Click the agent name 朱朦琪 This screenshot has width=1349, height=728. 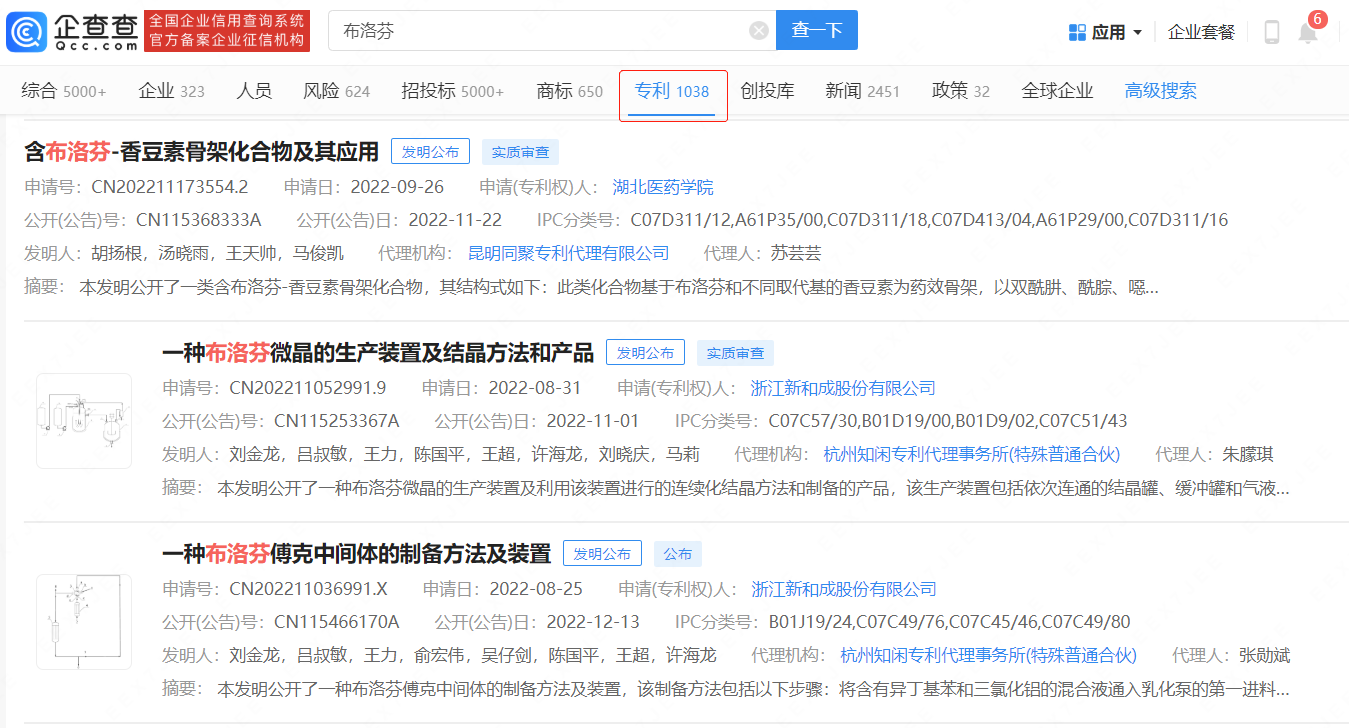coord(1248,454)
